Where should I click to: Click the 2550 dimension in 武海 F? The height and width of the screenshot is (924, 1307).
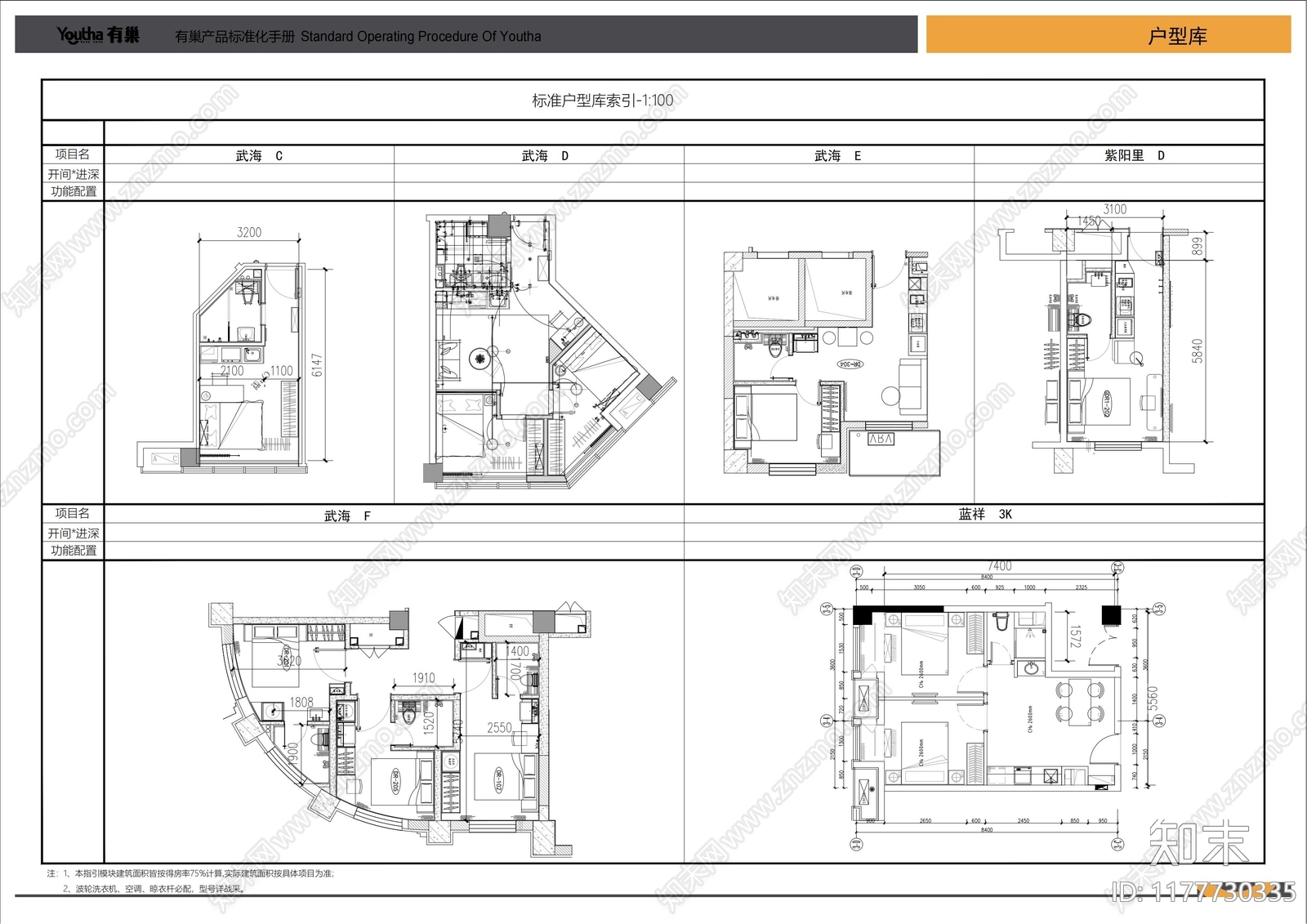500,728
